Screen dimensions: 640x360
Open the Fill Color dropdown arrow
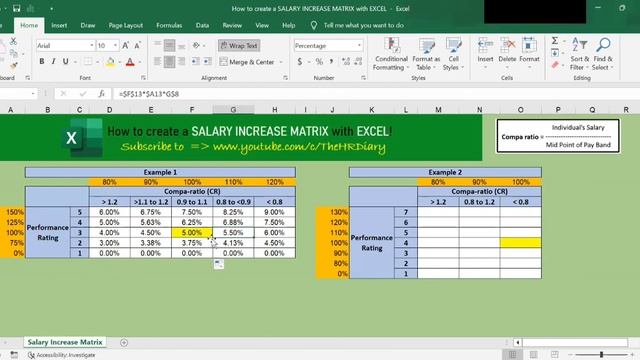(120, 62)
